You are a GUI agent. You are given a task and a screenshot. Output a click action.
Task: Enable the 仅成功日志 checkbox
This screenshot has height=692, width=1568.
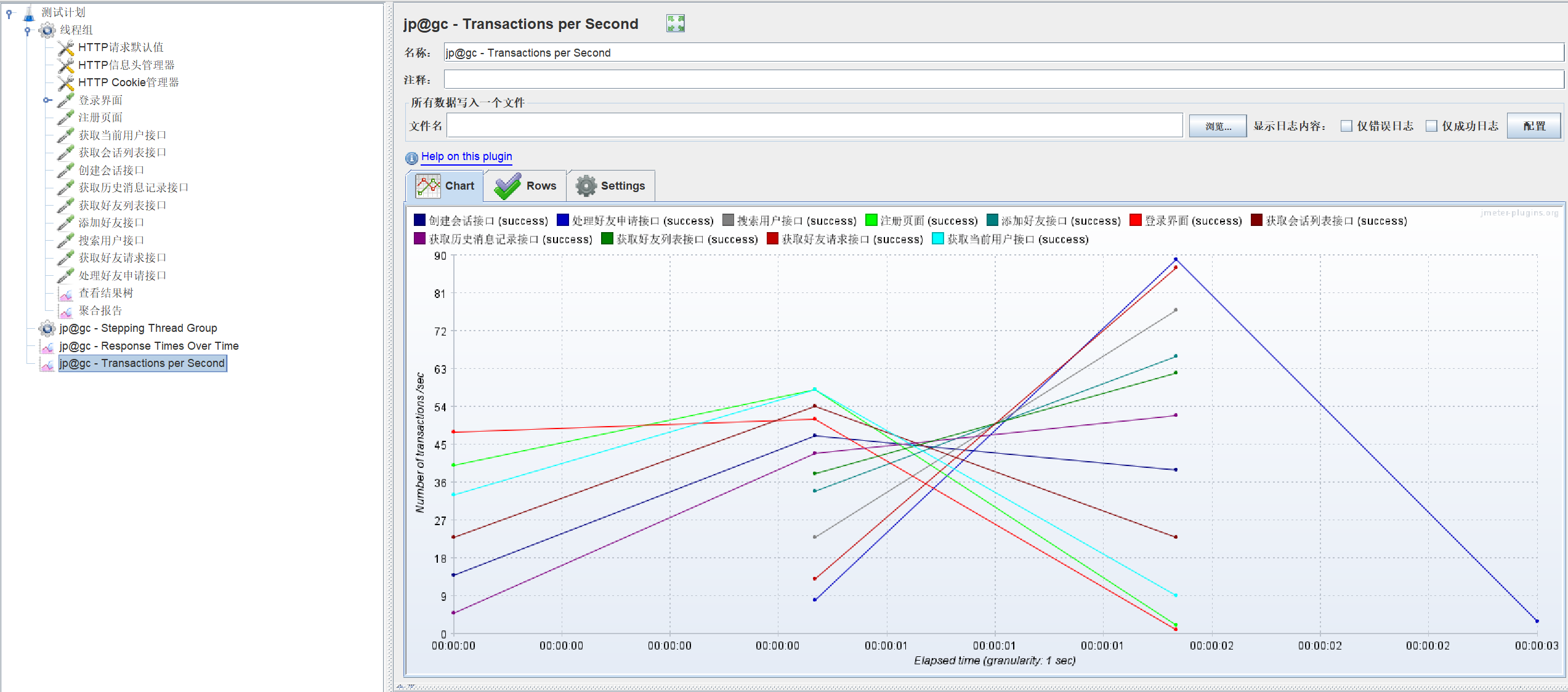pos(1431,126)
